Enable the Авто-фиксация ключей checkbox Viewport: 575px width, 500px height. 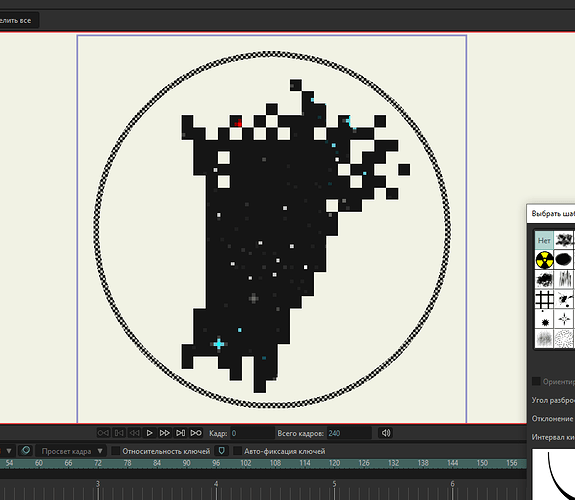click(x=237, y=451)
